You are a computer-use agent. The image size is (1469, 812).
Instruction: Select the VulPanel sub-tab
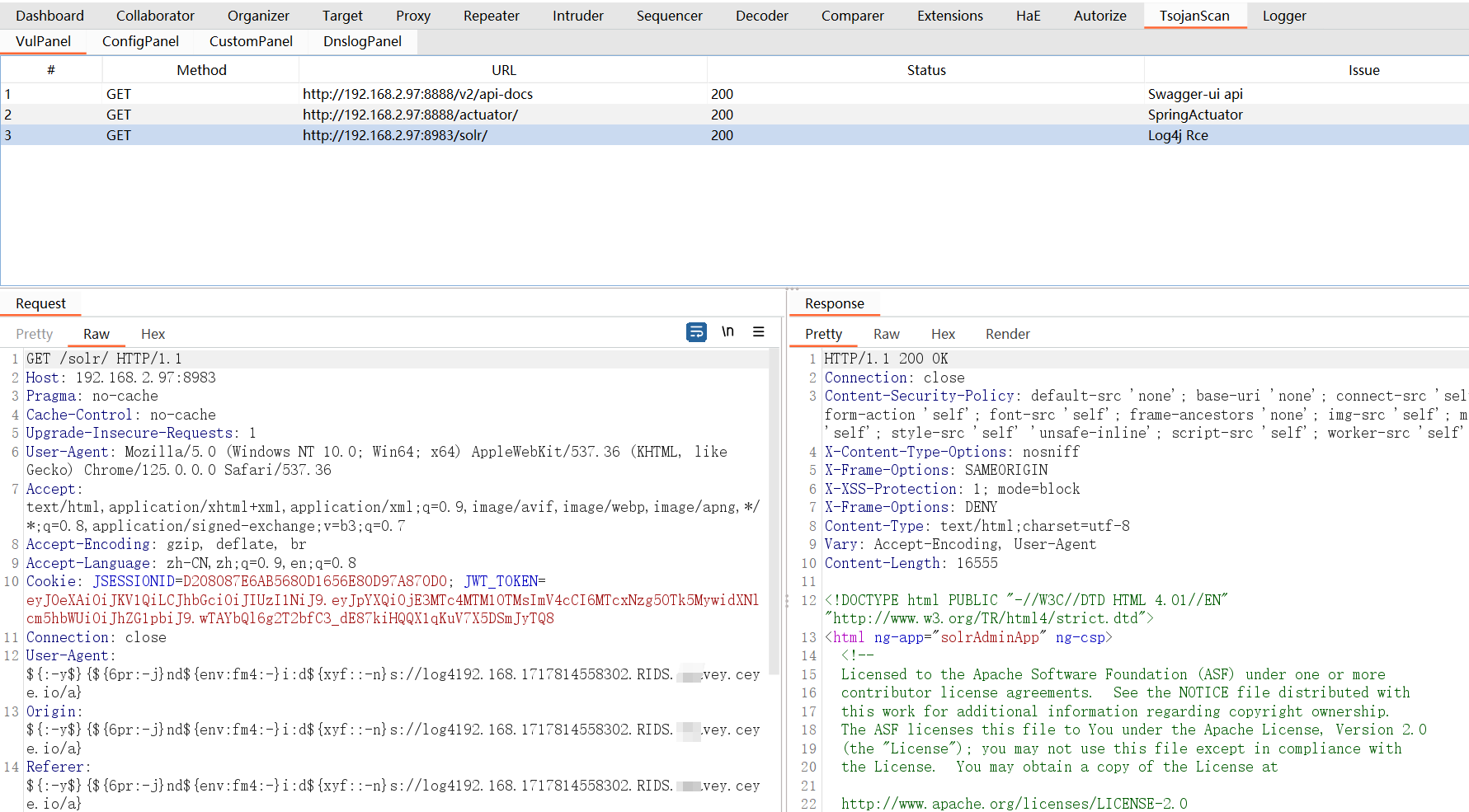click(43, 41)
